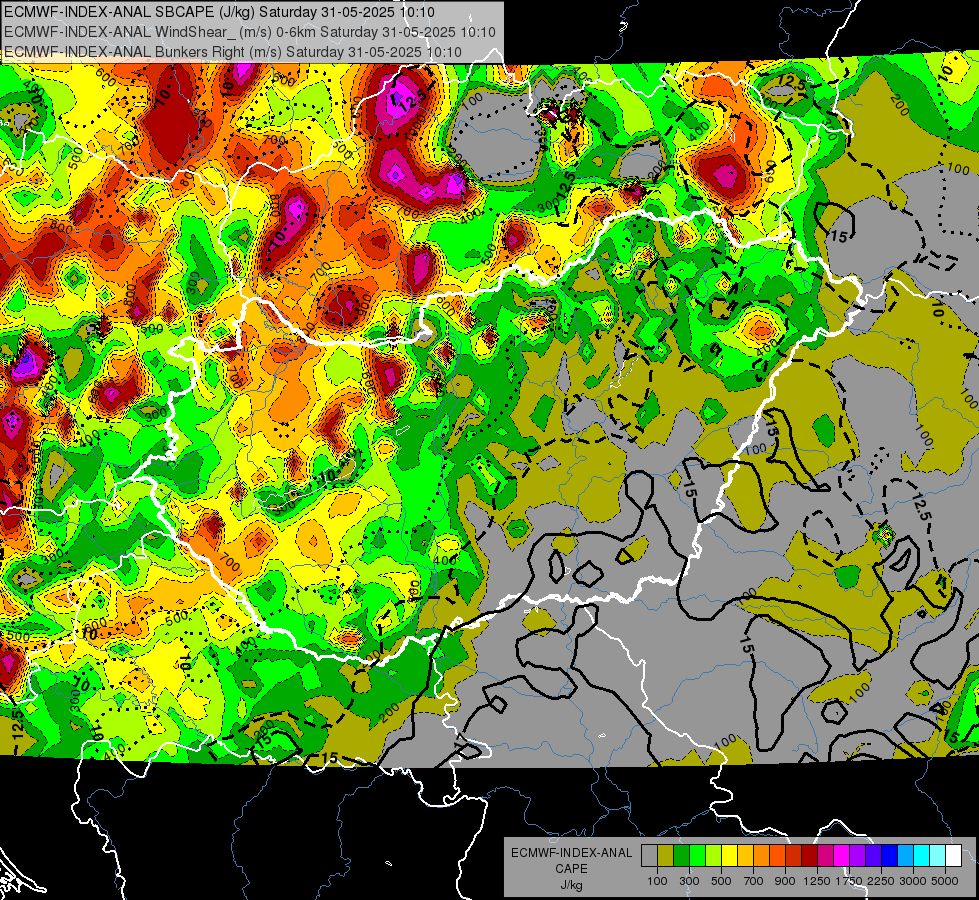Image resolution: width=979 pixels, height=900 pixels.
Task: Pick the white legend swatch after 5000
Action: point(953,856)
